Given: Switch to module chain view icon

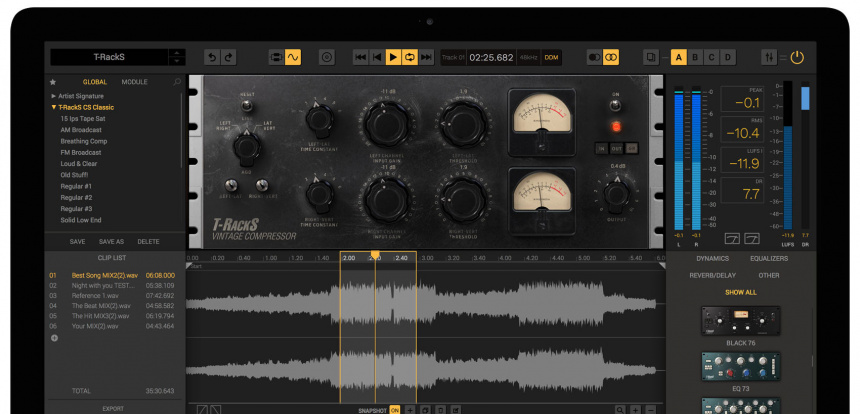Looking at the screenshot, I should pyautogui.click(x=276, y=57).
